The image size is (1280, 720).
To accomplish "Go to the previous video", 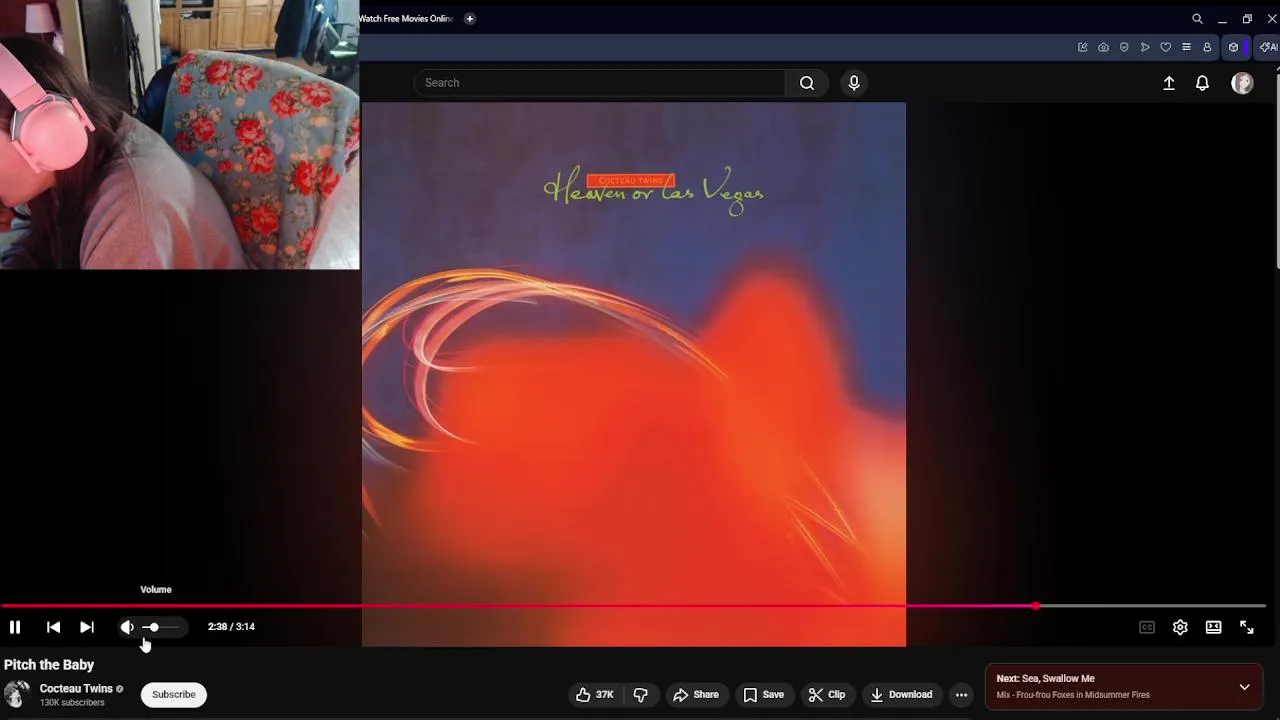I will pyautogui.click(x=53, y=627).
